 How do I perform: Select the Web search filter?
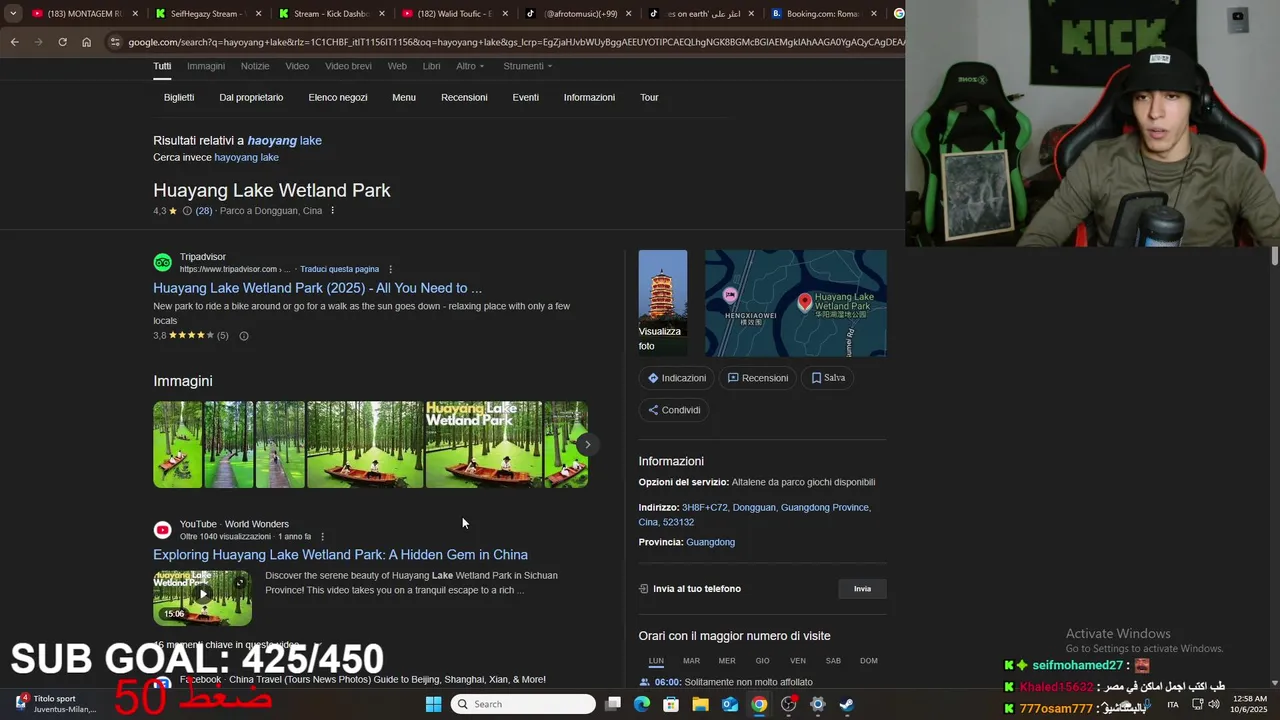tap(397, 66)
